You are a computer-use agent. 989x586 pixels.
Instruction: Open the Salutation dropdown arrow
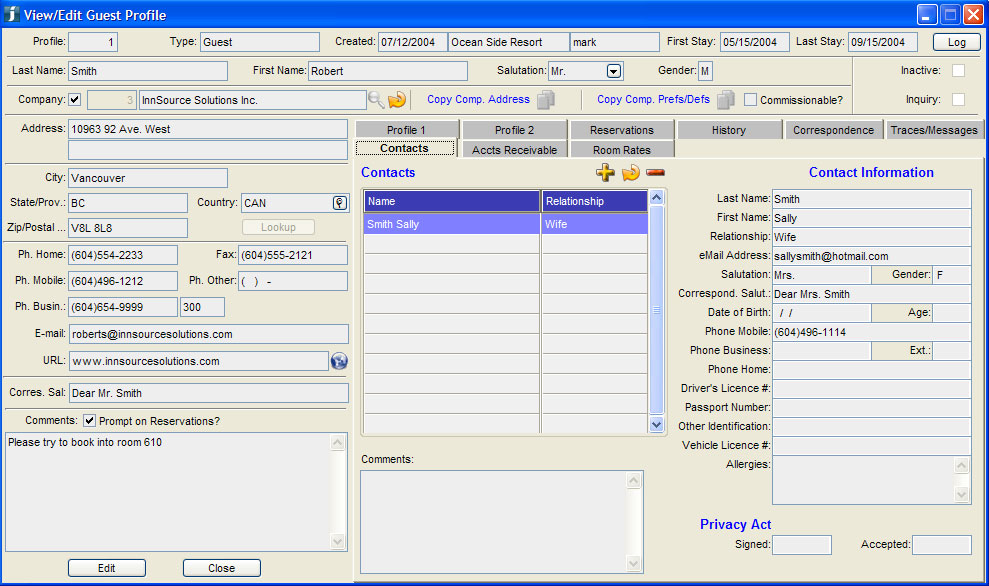614,71
